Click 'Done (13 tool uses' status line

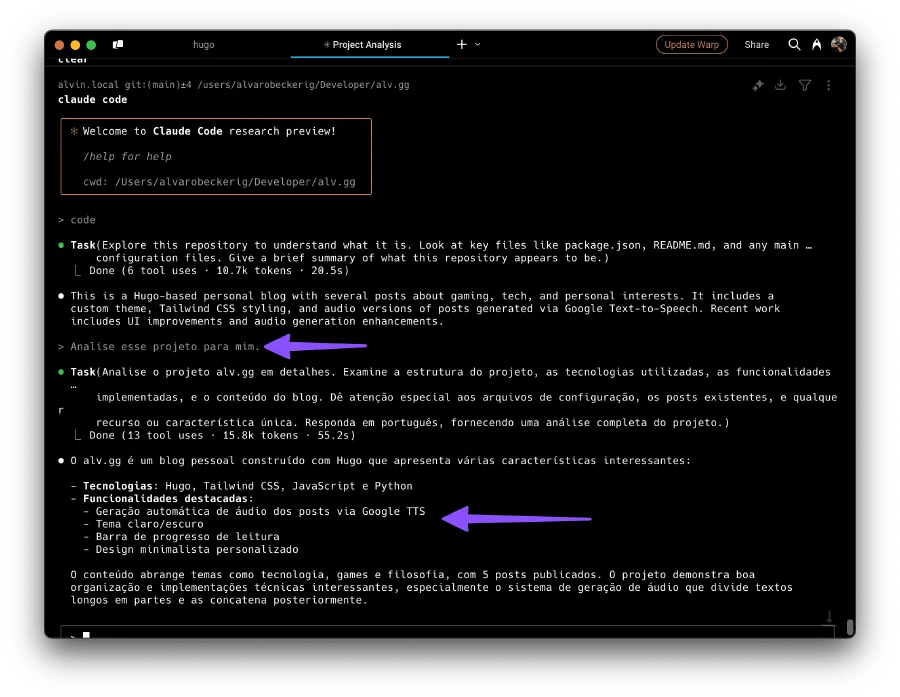pos(222,435)
